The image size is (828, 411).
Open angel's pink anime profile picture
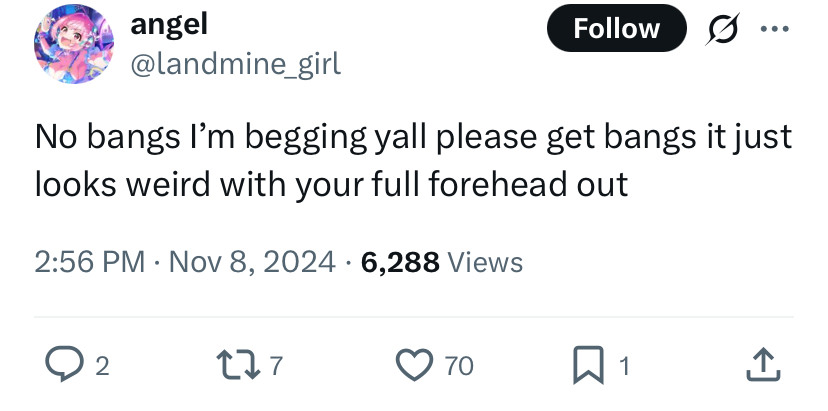click(74, 43)
